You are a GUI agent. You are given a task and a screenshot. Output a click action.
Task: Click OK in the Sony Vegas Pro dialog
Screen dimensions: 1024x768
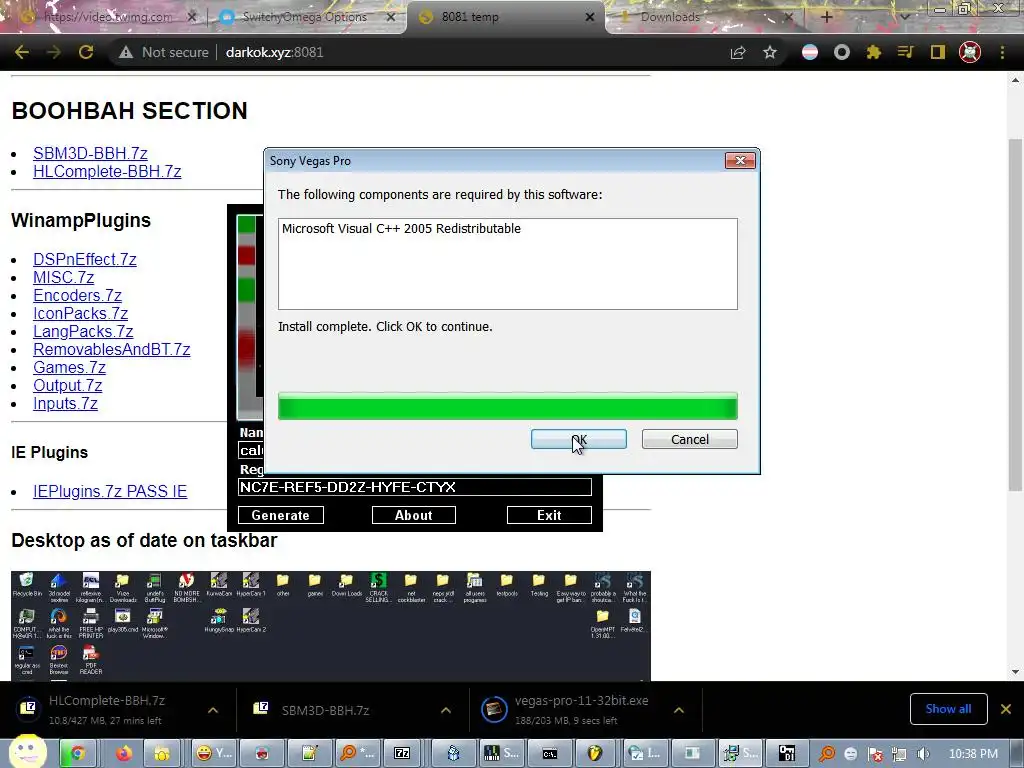tap(579, 440)
